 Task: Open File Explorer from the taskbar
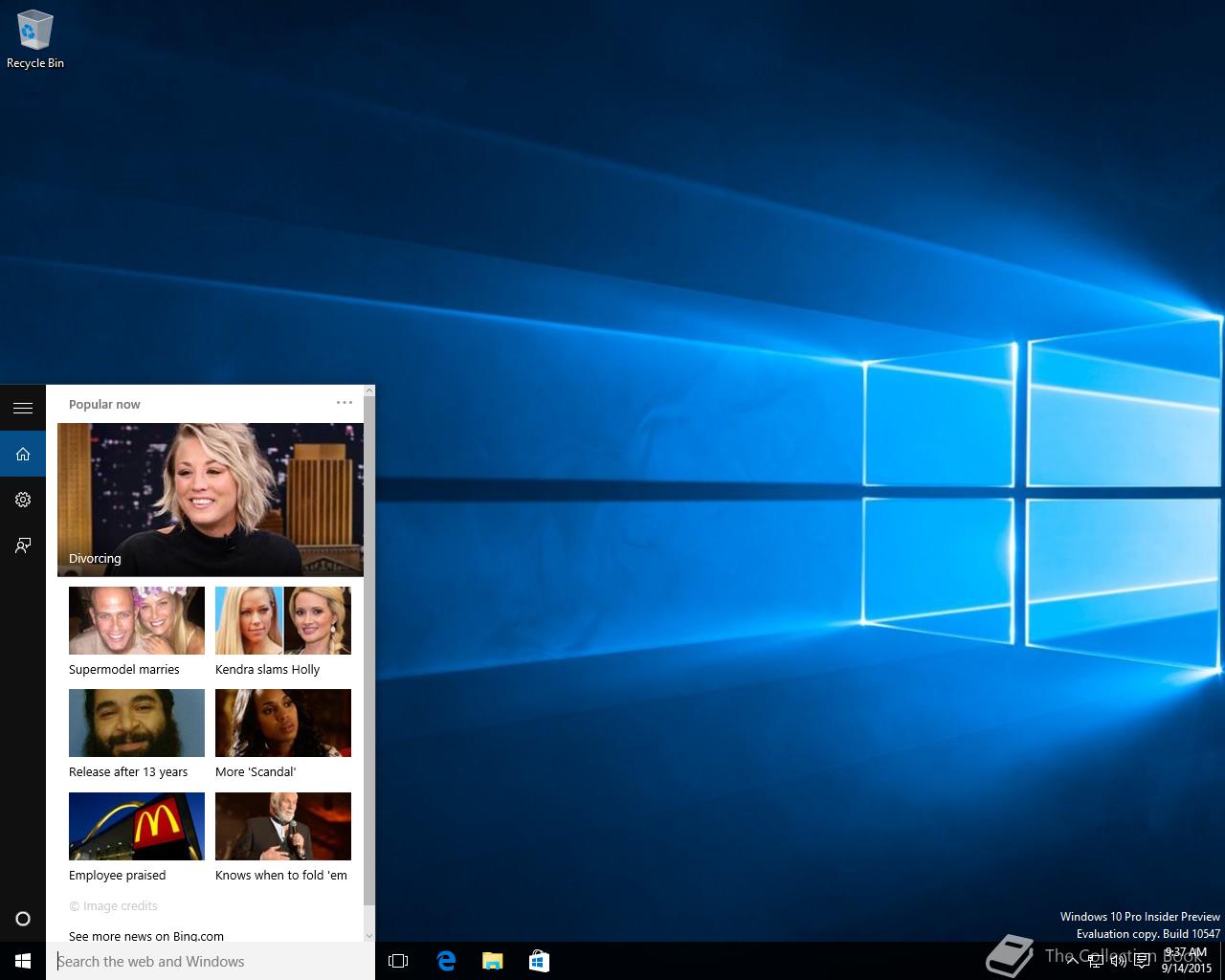tap(493, 961)
